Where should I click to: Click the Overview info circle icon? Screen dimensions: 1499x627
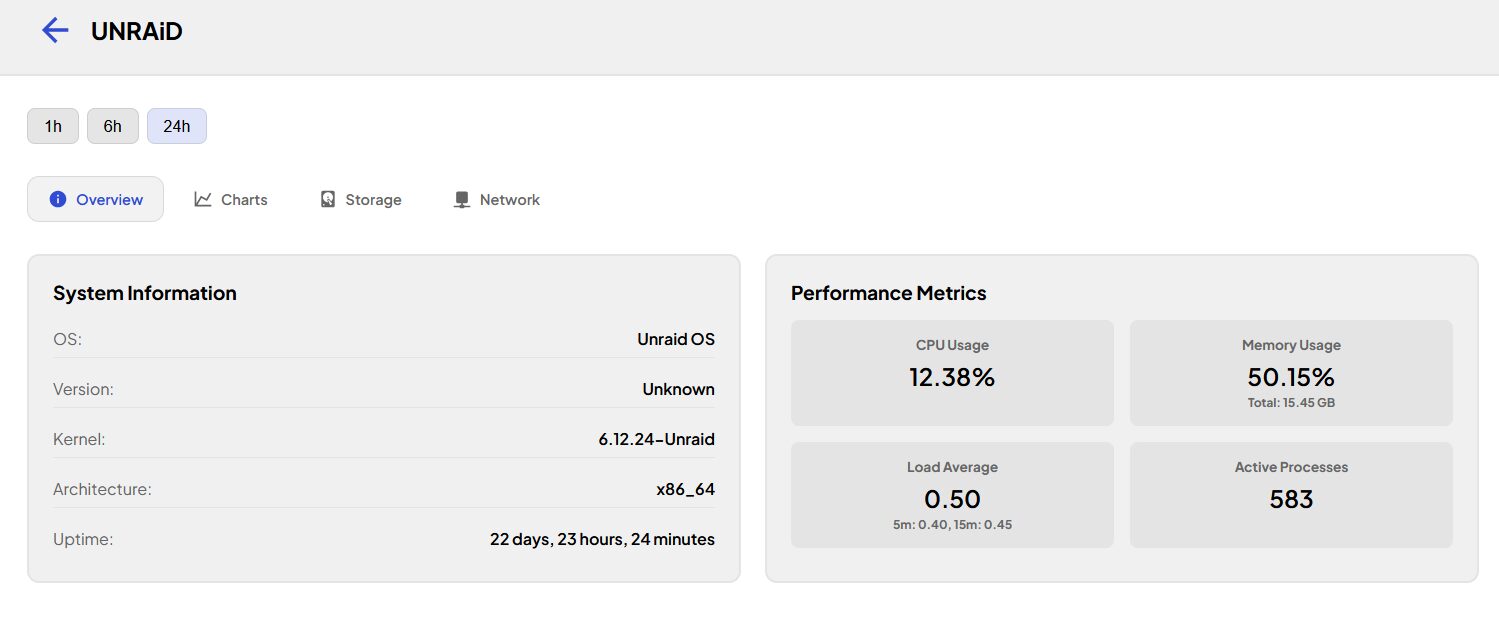point(58,199)
